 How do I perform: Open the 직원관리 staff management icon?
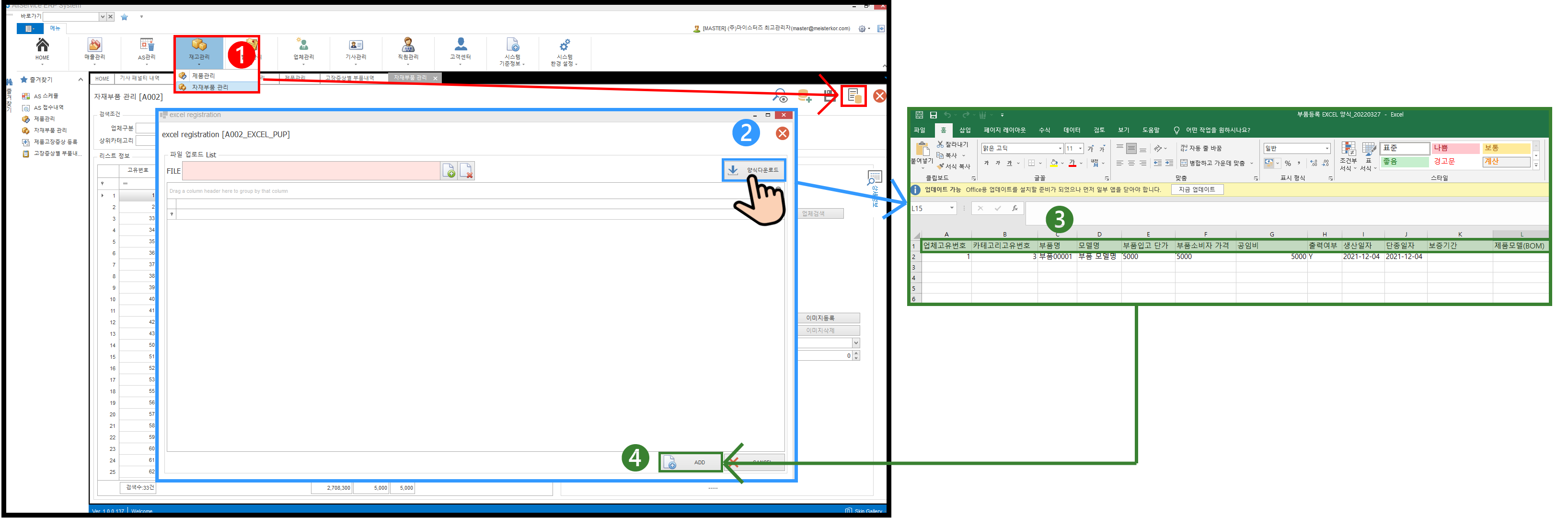[x=408, y=49]
